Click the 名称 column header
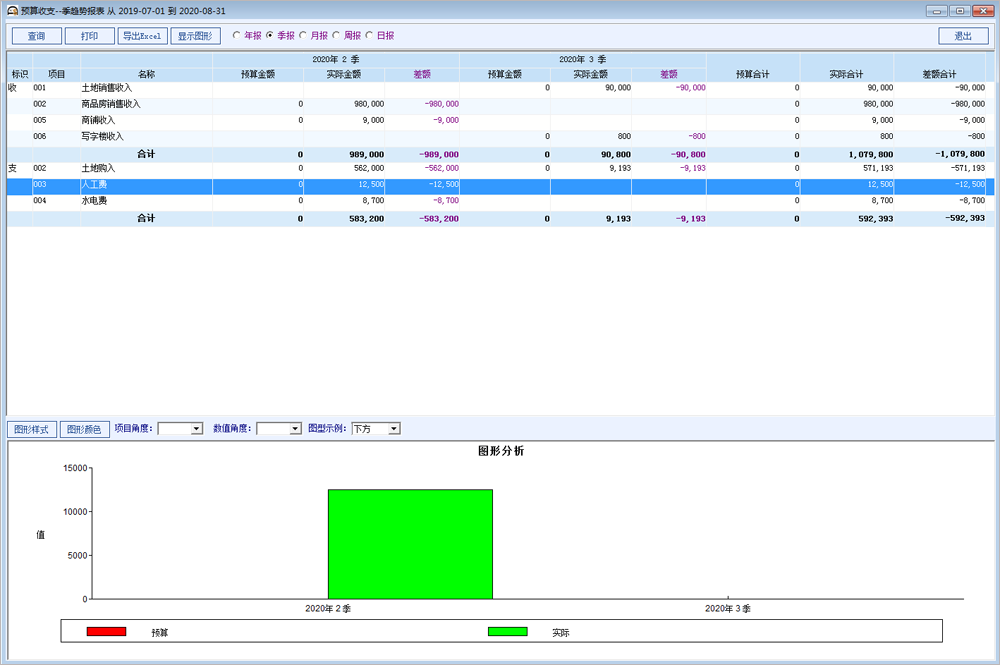 (x=146, y=74)
